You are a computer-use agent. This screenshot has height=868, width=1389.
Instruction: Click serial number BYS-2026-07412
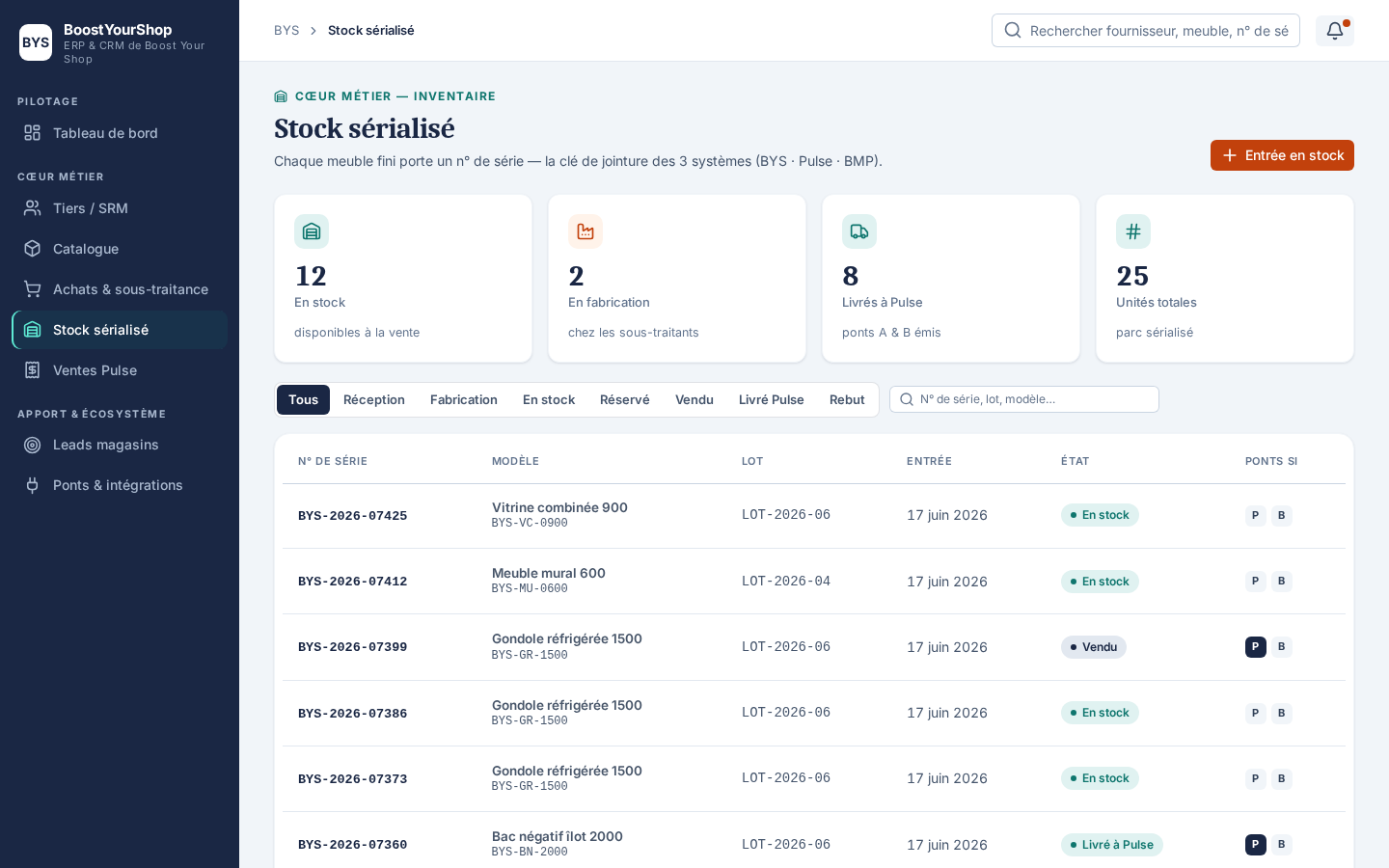coord(353,582)
